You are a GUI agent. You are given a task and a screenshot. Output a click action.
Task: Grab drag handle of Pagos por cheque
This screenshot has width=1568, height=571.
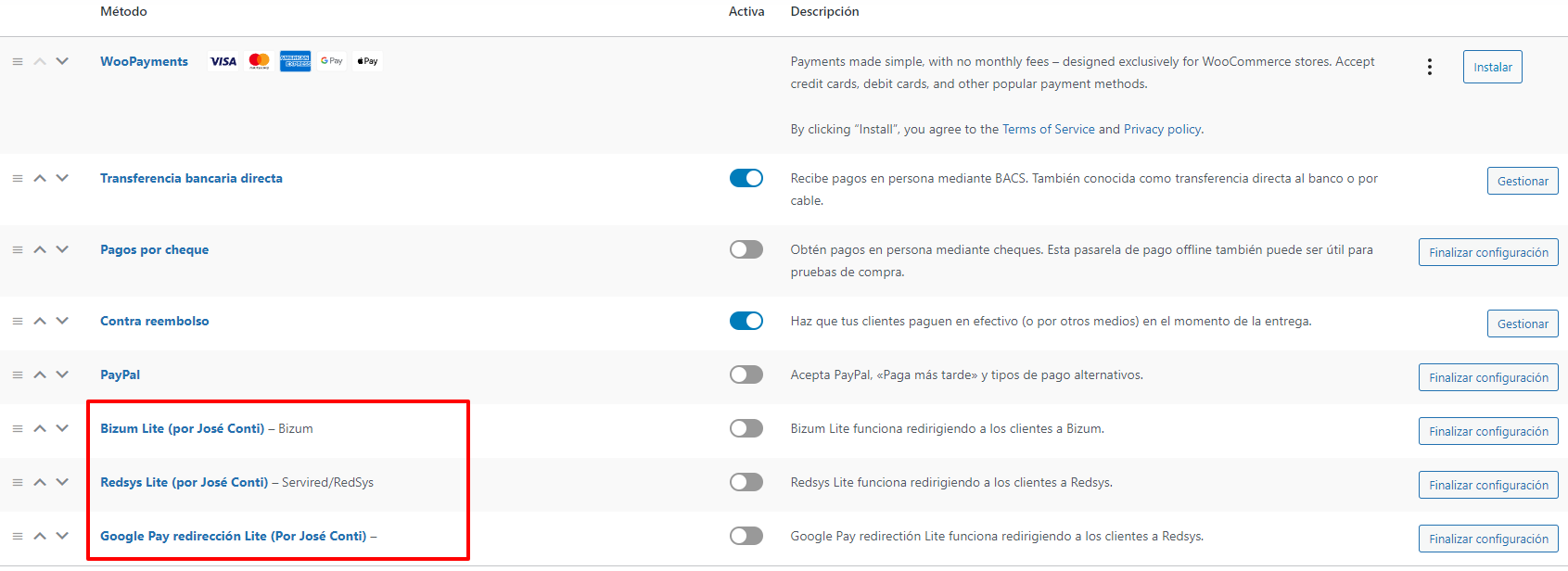pyautogui.click(x=18, y=249)
